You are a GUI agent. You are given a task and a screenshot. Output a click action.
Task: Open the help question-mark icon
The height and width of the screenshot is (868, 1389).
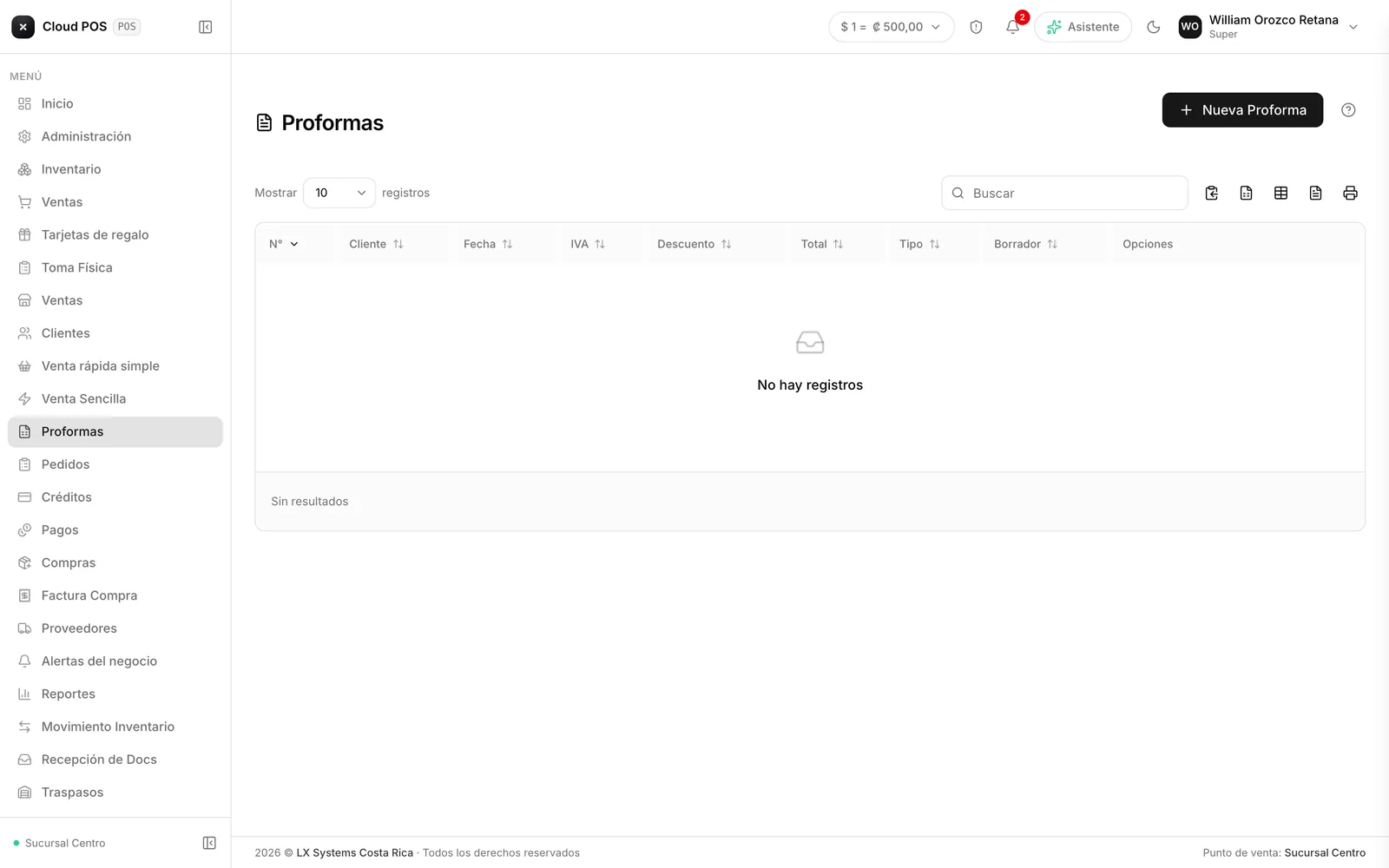tap(1348, 110)
